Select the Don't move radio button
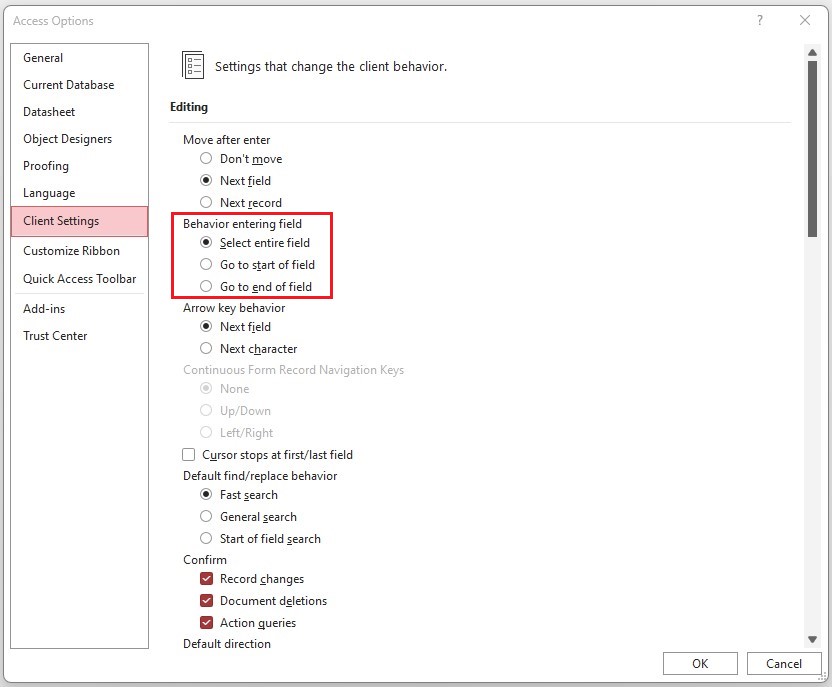This screenshot has width=832, height=687. click(206, 158)
